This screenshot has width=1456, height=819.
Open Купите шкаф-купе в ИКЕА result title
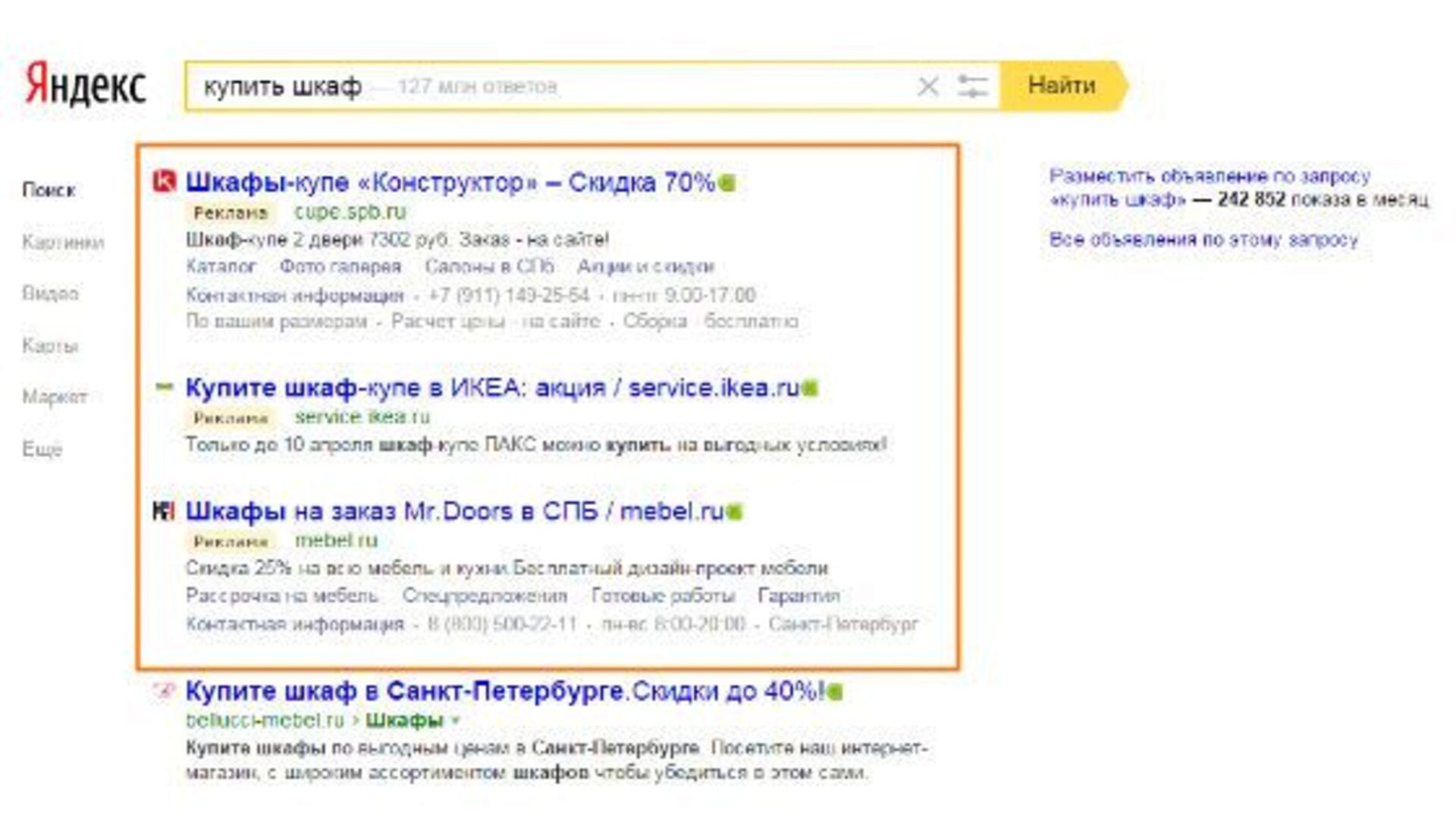coord(492,388)
